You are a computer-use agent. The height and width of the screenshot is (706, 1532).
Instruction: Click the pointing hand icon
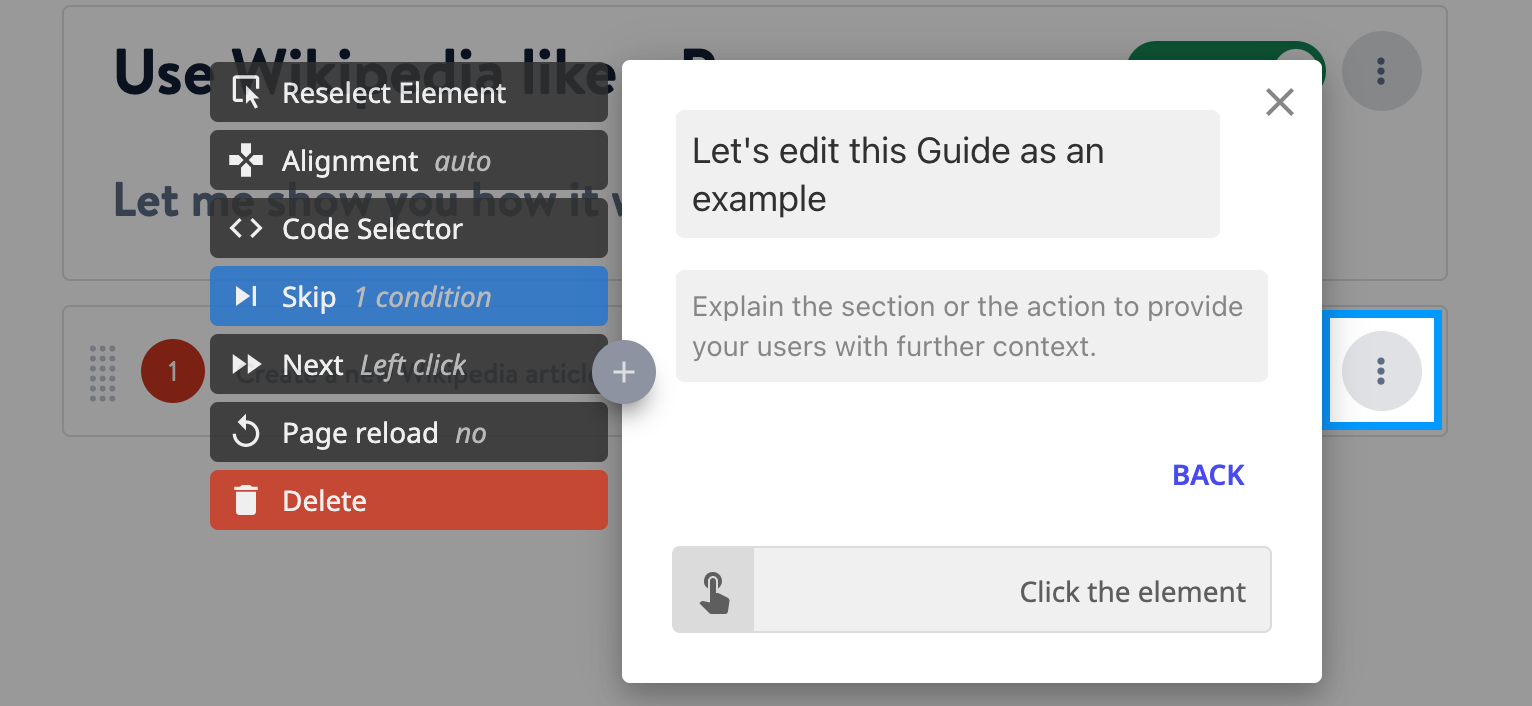[713, 591]
